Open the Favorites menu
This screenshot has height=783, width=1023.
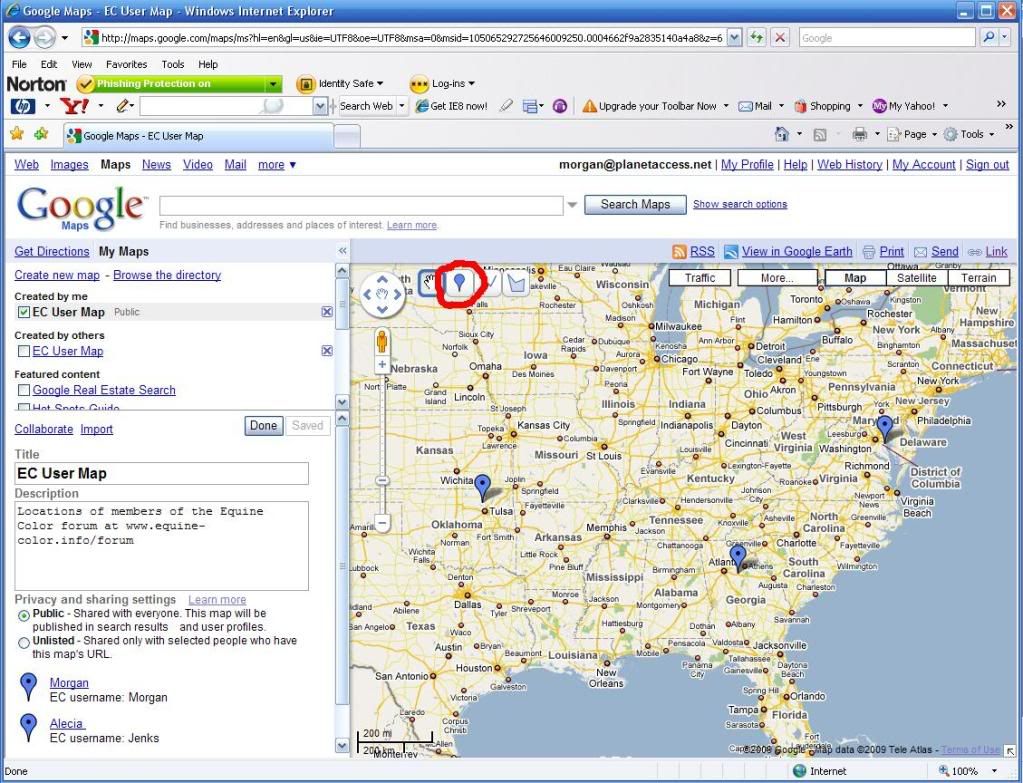point(127,64)
